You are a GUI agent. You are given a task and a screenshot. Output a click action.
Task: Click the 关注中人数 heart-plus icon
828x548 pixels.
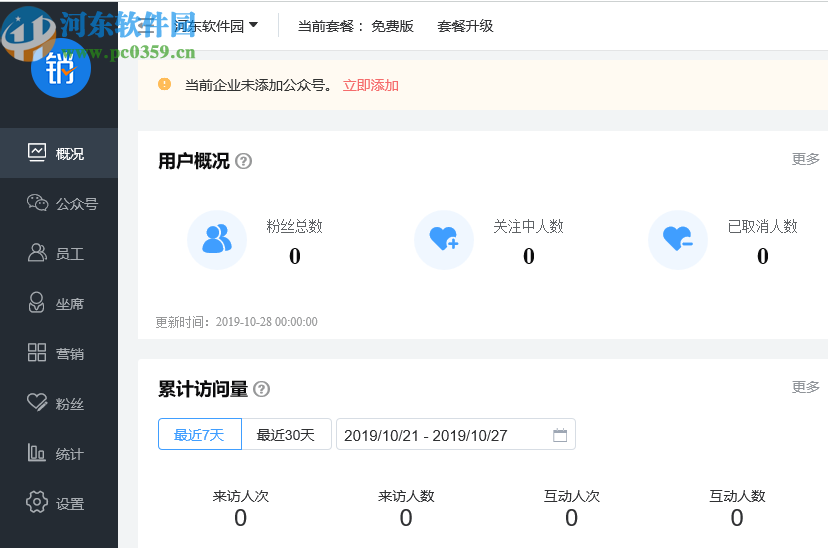coord(444,240)
